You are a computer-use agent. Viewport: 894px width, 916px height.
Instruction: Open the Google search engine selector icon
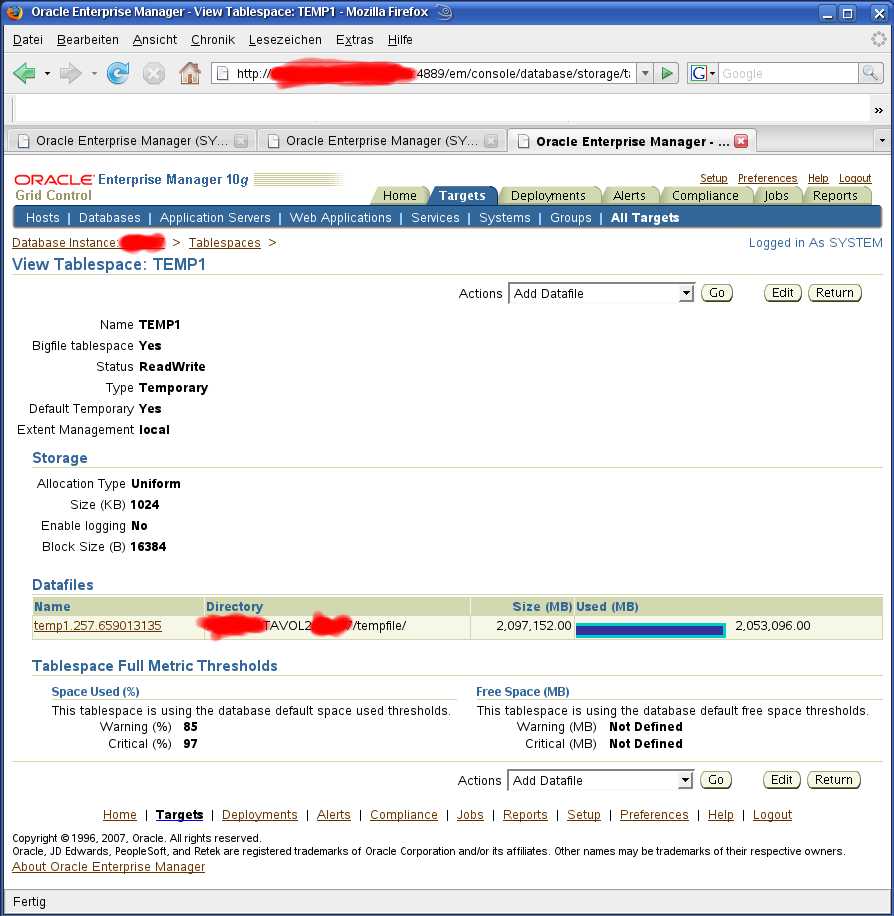point(702,74)
